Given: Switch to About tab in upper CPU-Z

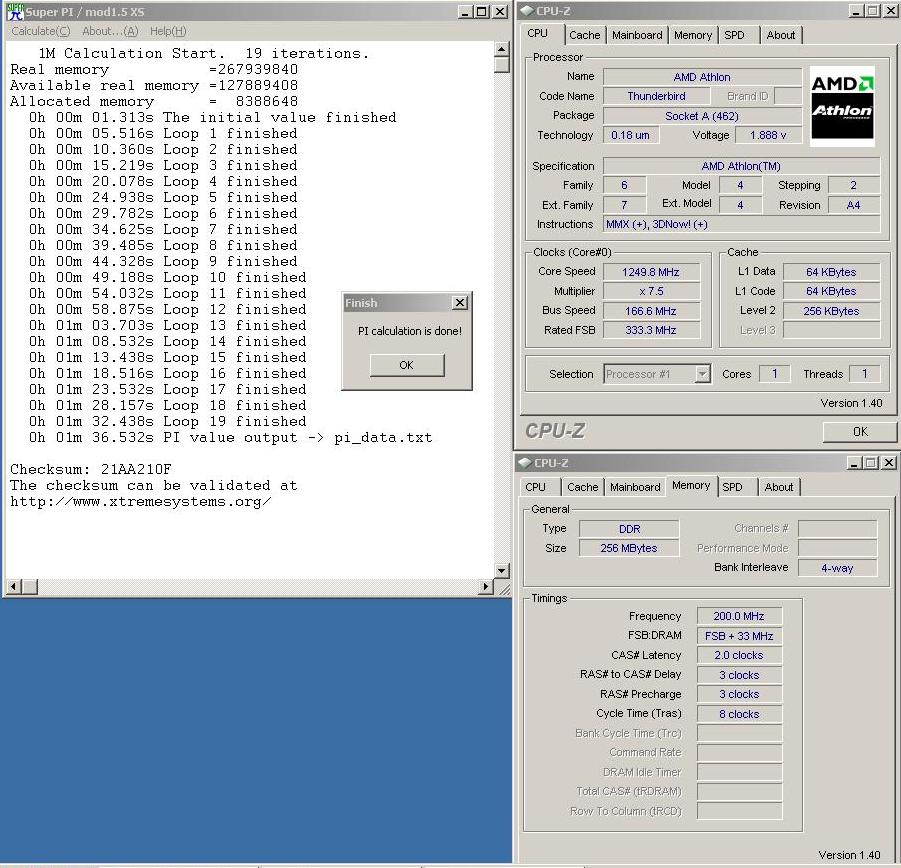Looking at the screenshot, I should [781, 35].
